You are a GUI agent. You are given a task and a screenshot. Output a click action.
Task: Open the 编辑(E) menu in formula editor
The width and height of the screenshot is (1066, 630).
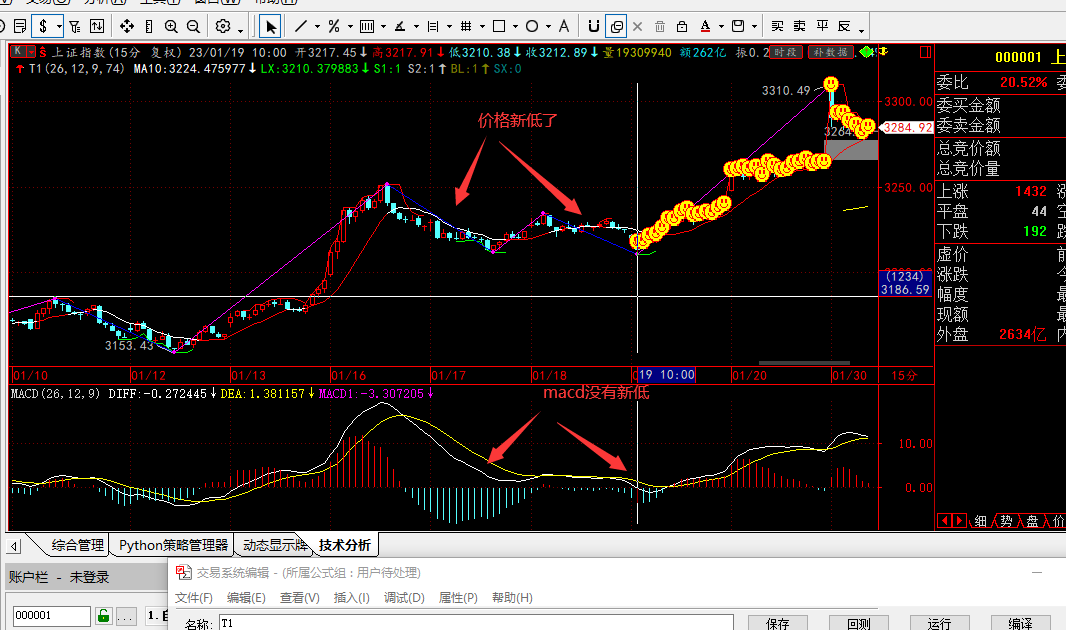[246, 598]
